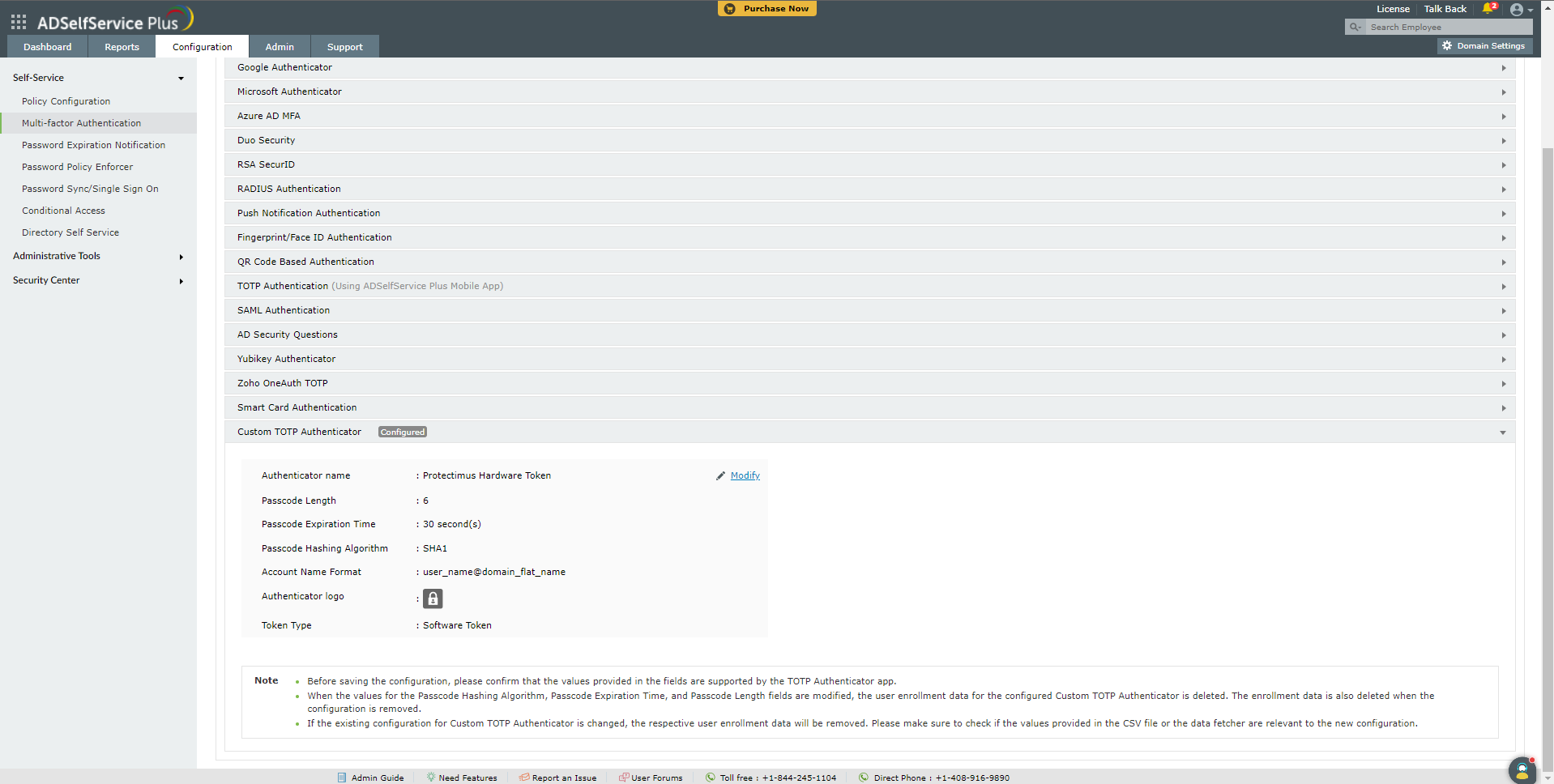Click the Domain Settings gear icon
The width and height of the screenshot is (1554, 784).
coord(1447,46)
